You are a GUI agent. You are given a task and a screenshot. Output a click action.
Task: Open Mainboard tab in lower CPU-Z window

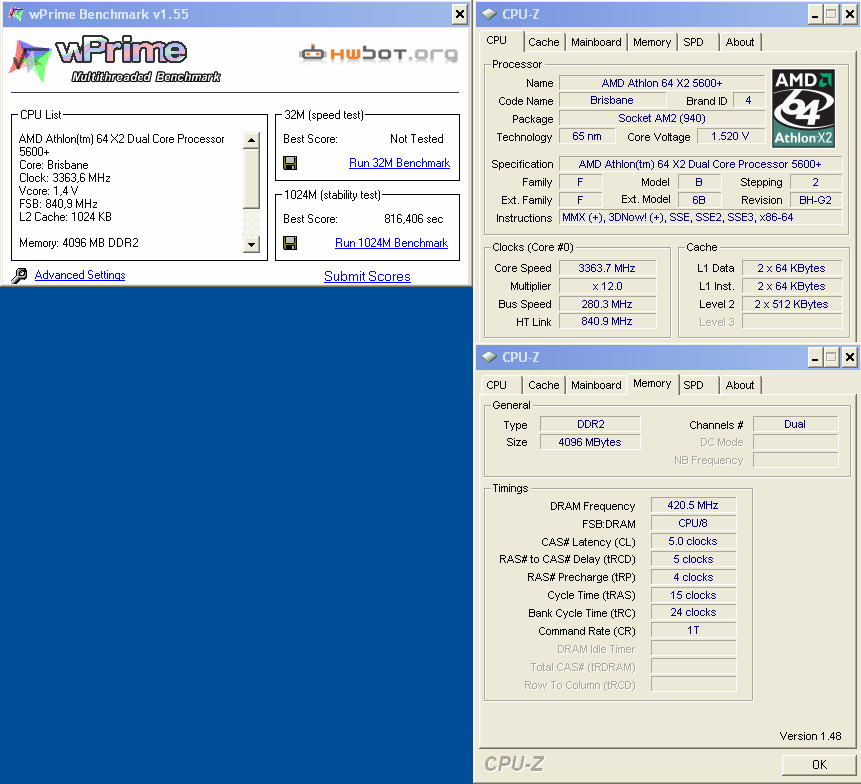point(596,385)
